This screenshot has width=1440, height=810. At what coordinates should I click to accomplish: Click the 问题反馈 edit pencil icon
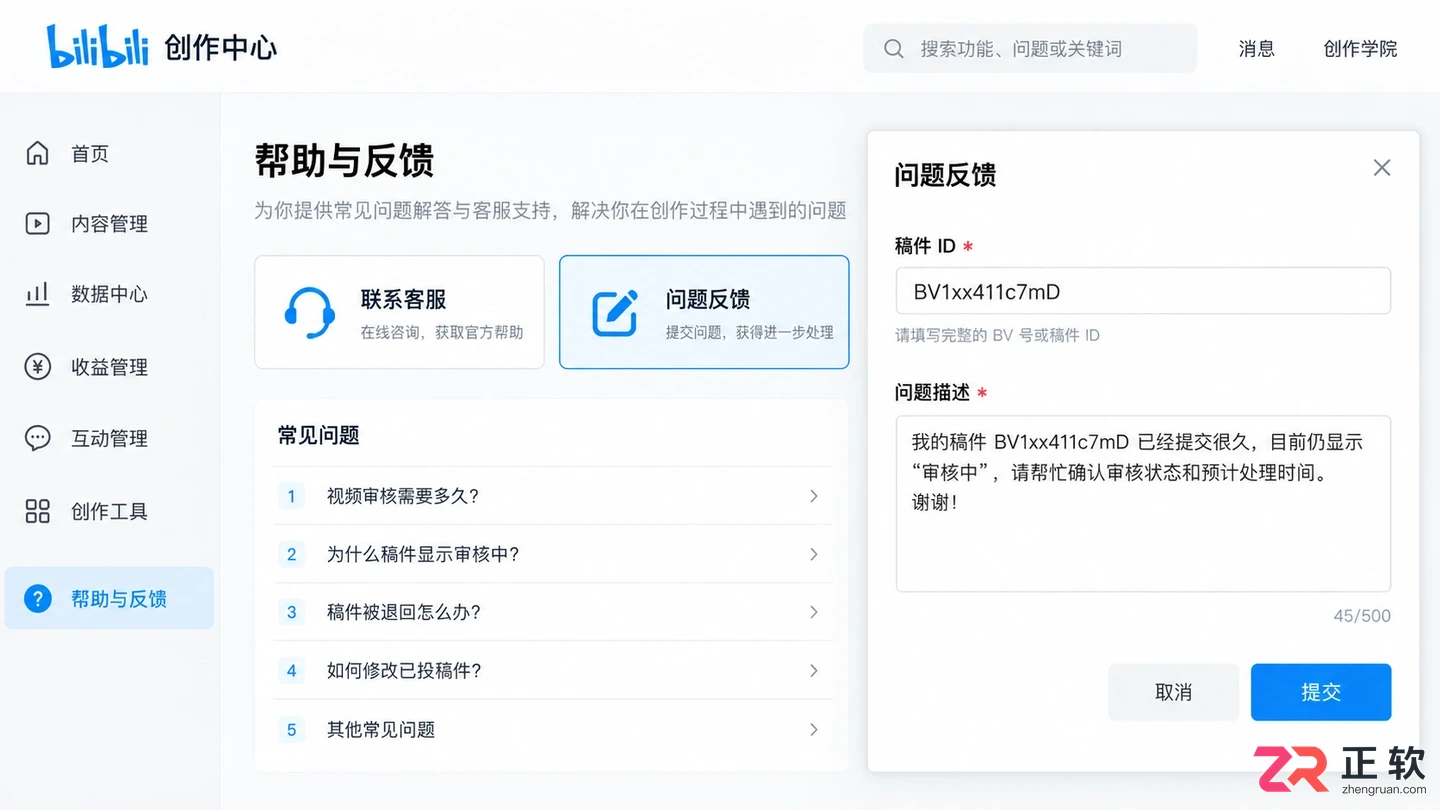(x=615, y=313)
